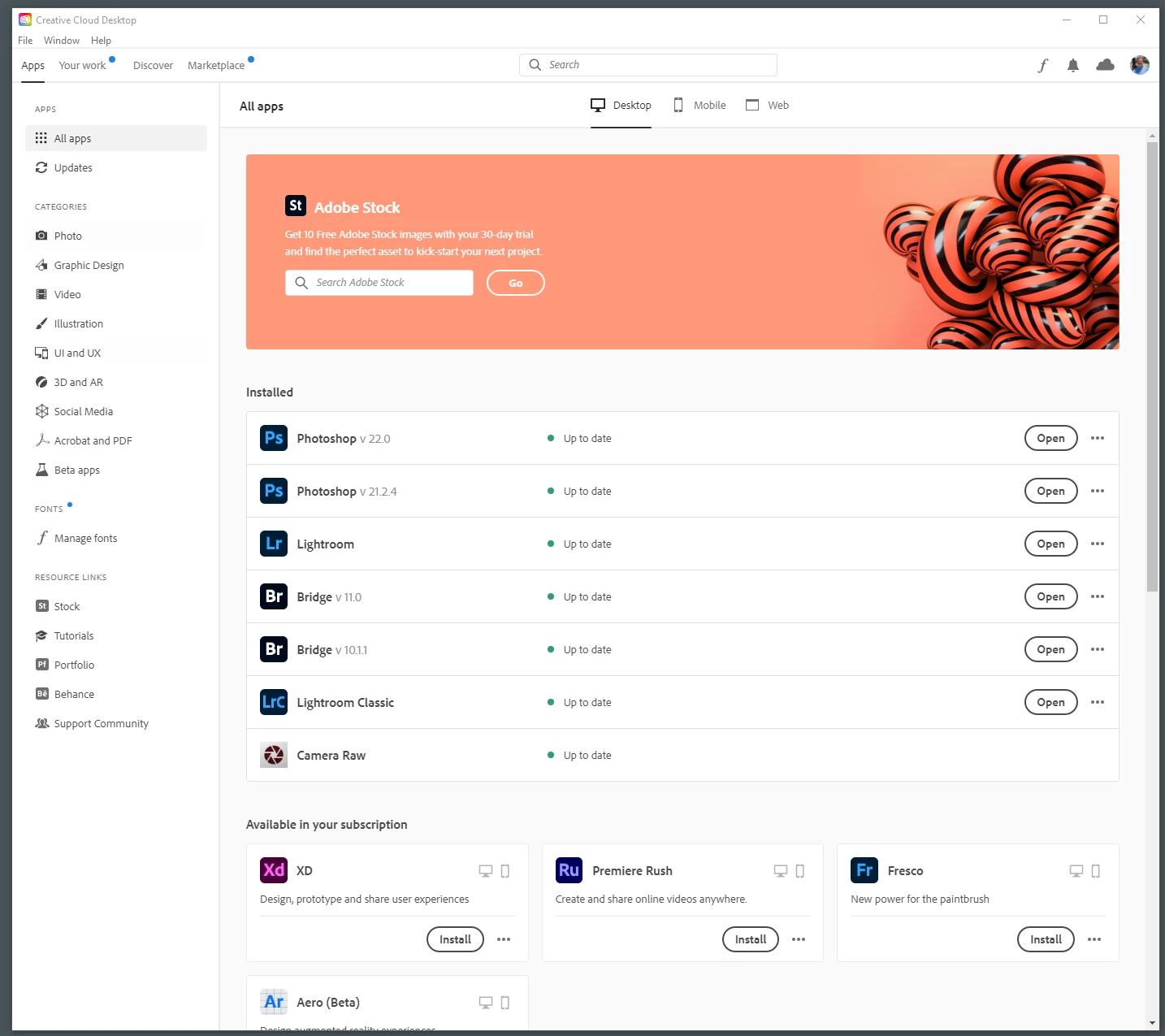Install Fresco
Screen dimensions: 1165x1036
point(1046,939)
